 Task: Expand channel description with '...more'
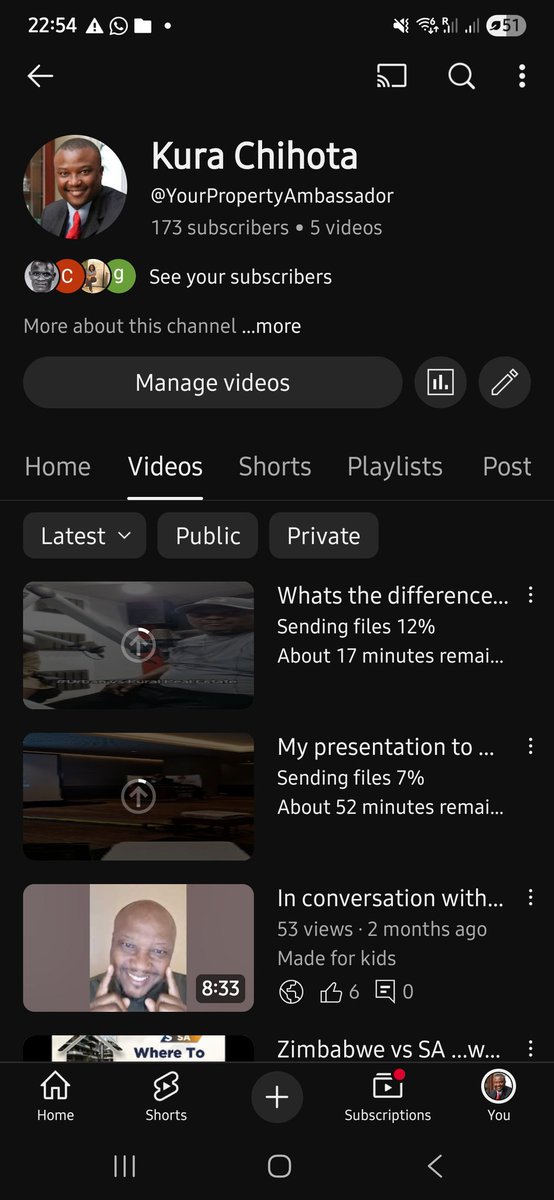[x=271, y=326]
